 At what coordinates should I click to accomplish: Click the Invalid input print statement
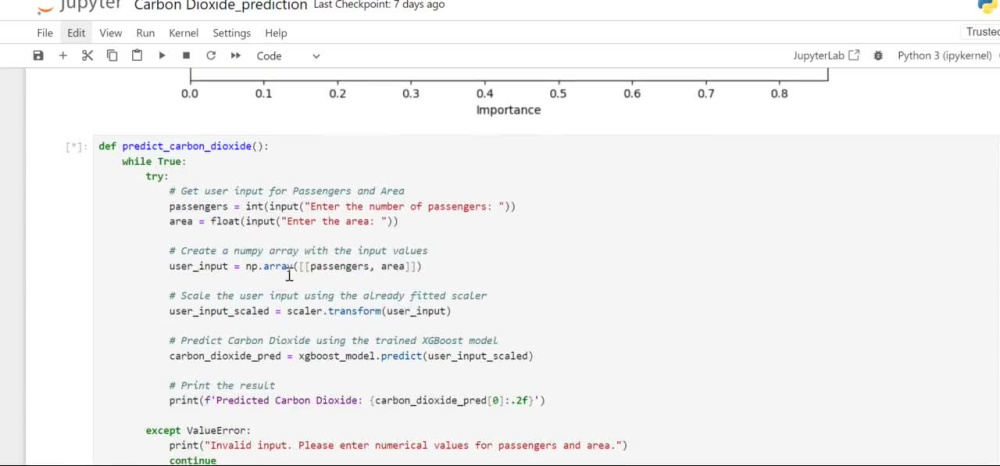point(398,445)
